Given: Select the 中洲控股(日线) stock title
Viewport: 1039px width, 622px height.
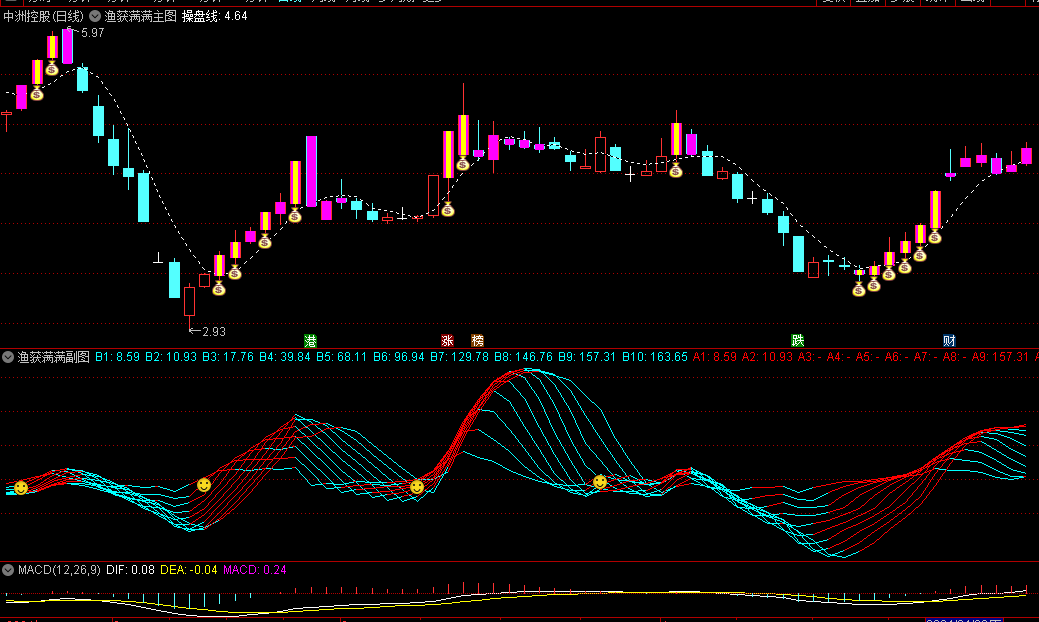Looking at the screenshot, I should (x=44, y=16).
